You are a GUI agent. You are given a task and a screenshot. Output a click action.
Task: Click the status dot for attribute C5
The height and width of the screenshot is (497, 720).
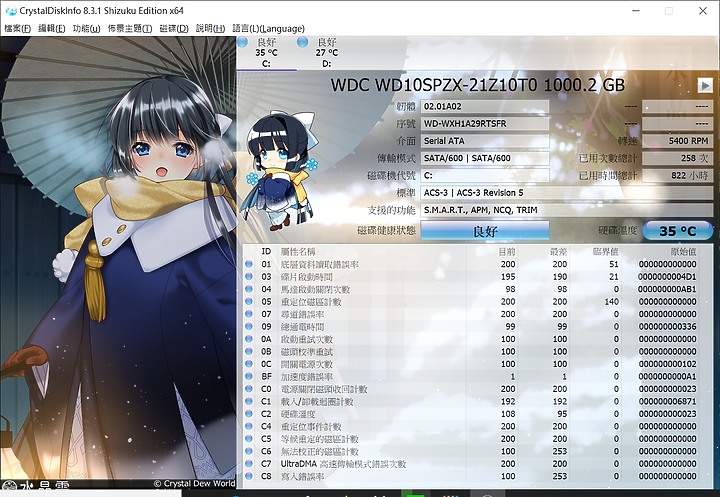[x=249, y=439]
